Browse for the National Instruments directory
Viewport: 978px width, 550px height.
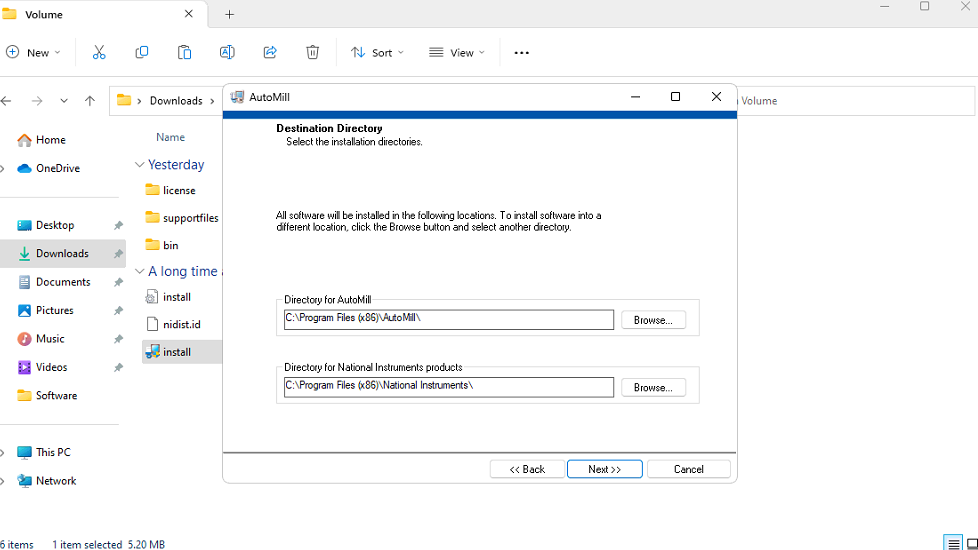653,387
